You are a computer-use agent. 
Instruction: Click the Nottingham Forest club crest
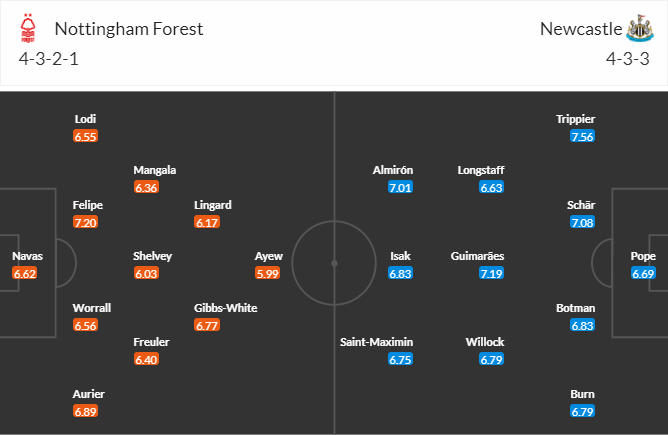tap(30, 29)
